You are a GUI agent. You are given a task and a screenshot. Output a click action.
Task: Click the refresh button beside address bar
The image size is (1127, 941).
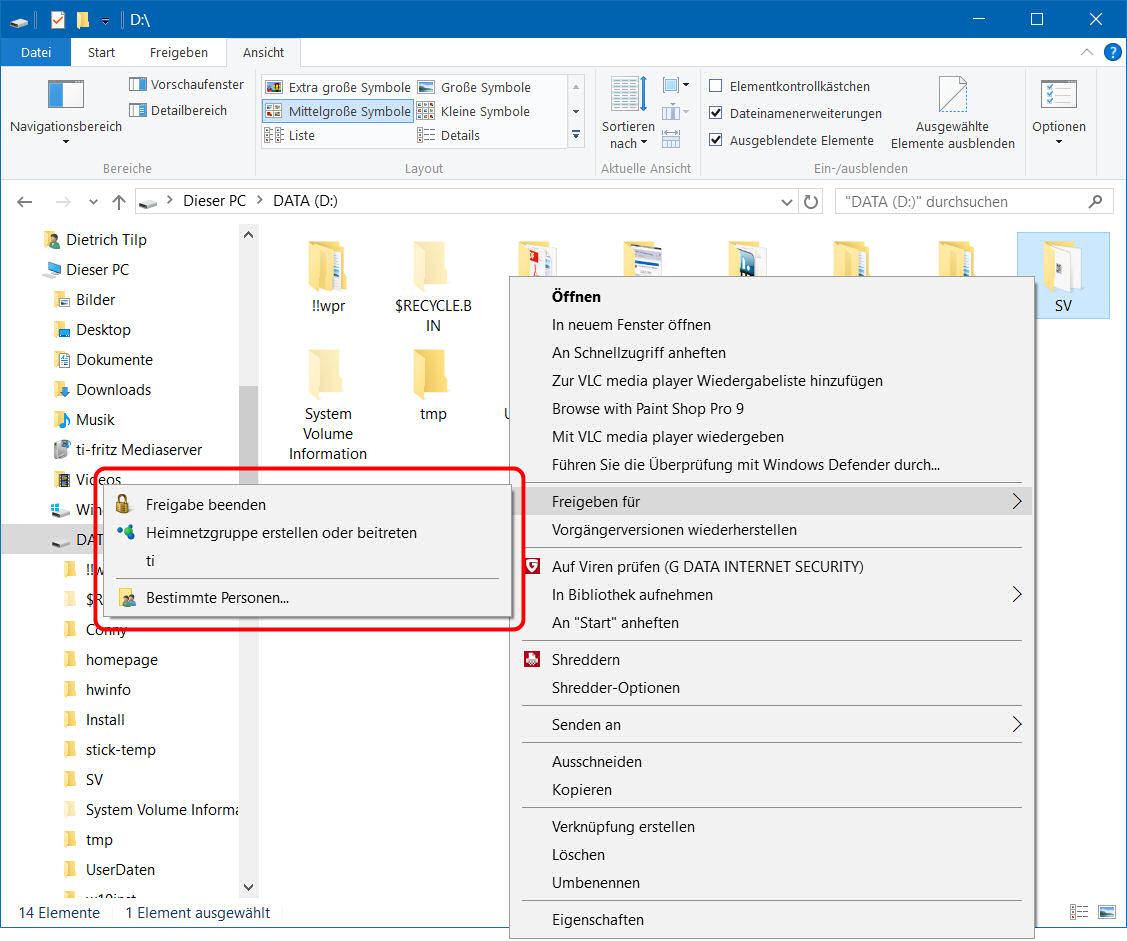click(x=812, y=201)
